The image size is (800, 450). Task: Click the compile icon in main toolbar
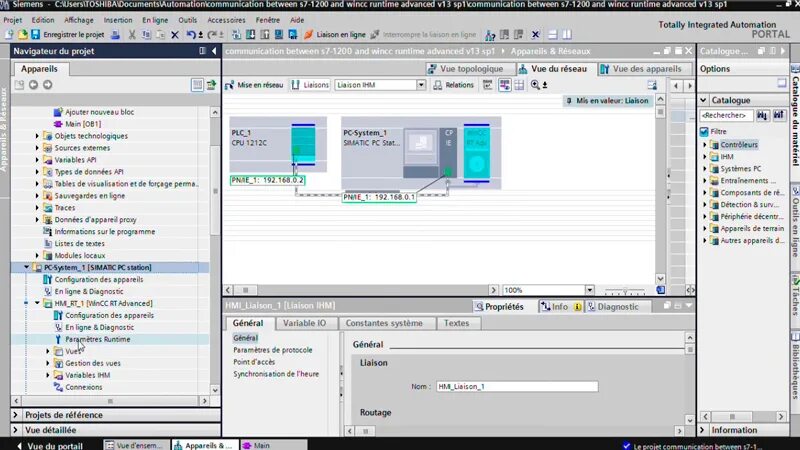236,35
